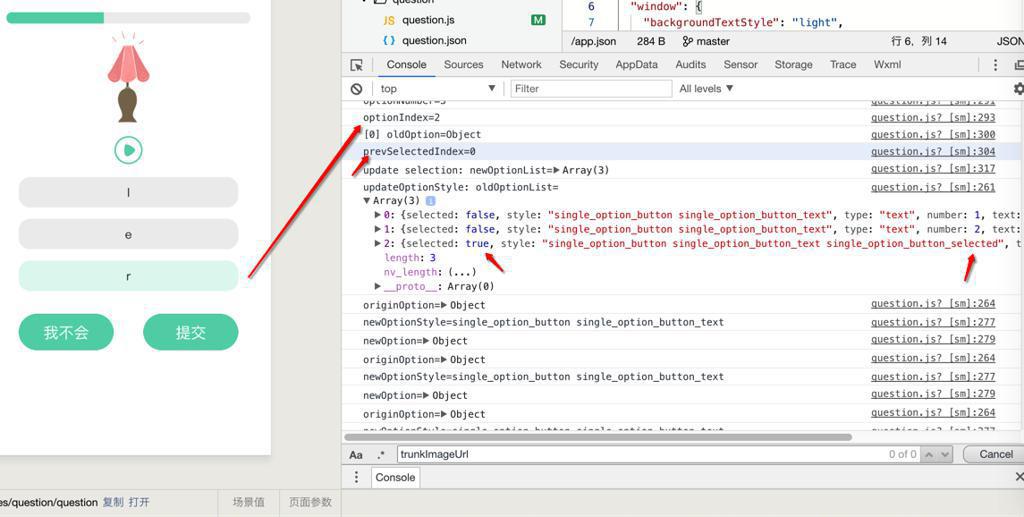The width and height of the screenshot is (1024, 517).
Task: Cancel the console search
Action: 996,454
